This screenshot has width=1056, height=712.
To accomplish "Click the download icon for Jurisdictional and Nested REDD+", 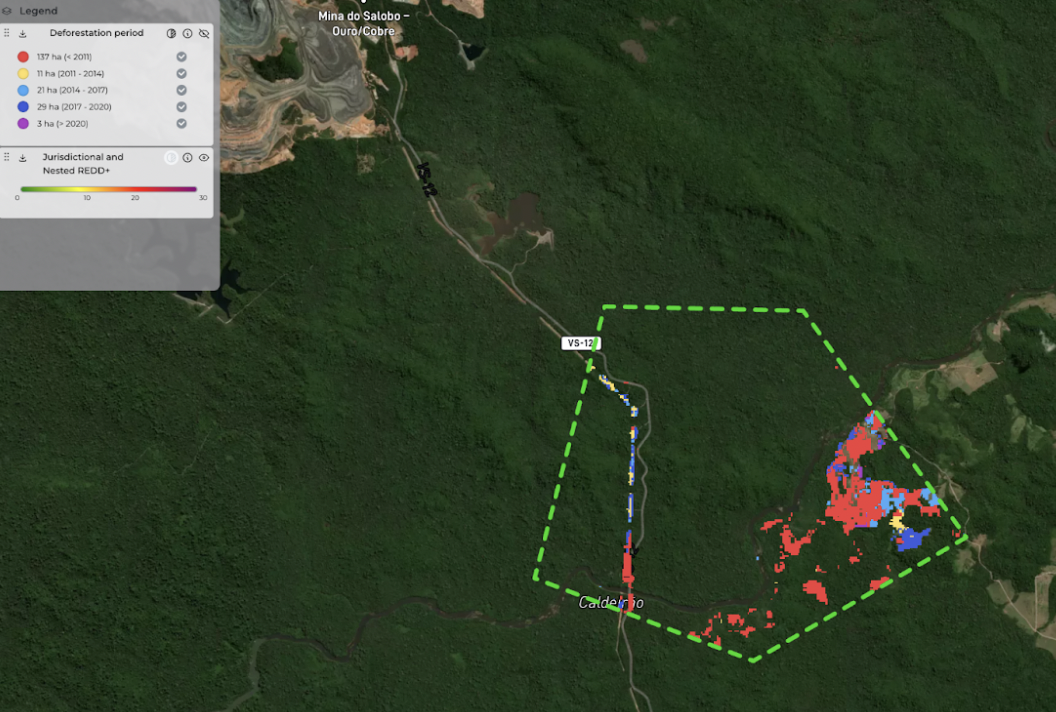I will 22,157.
